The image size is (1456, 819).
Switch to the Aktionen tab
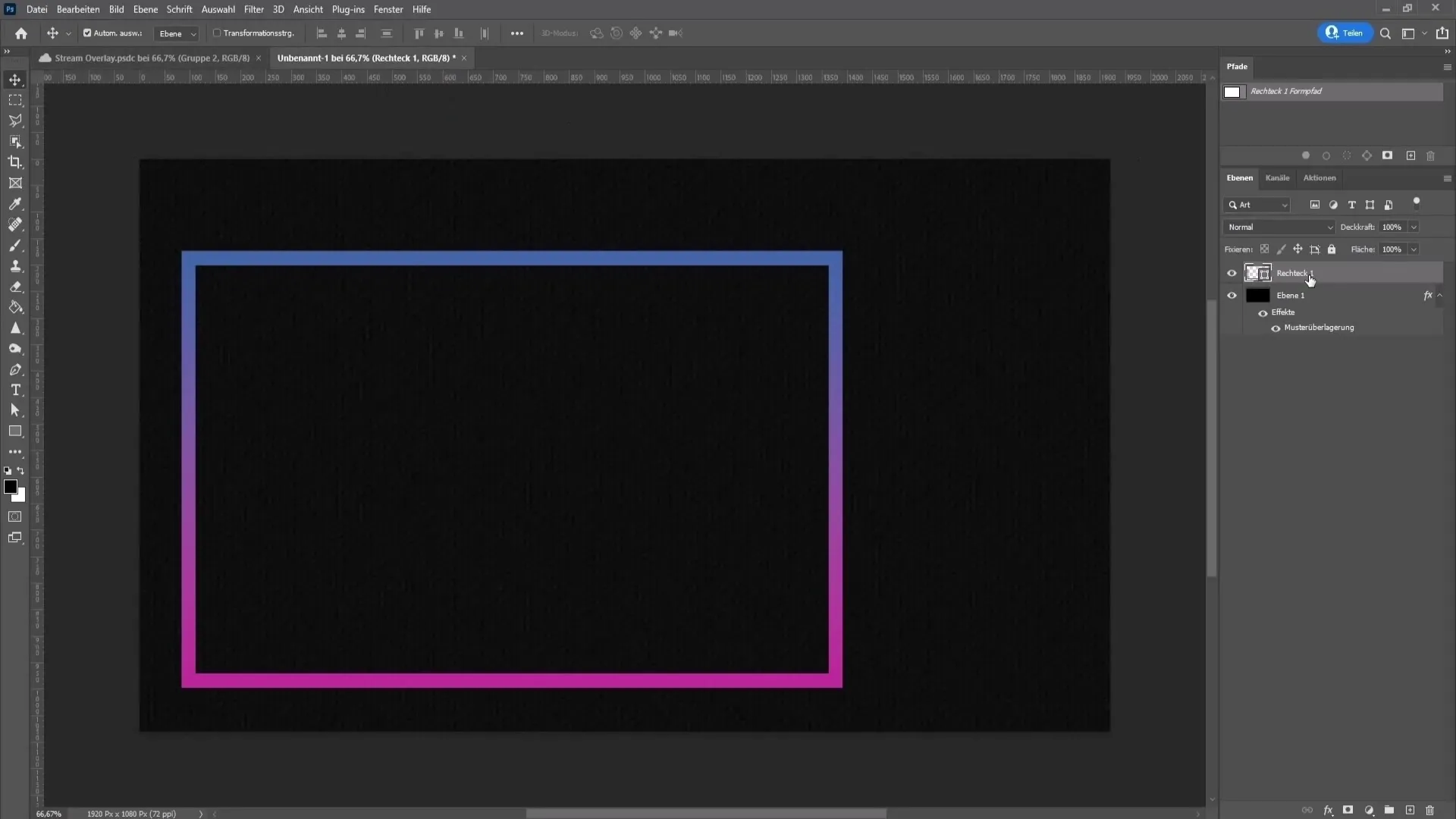[x=1319, y=178]
